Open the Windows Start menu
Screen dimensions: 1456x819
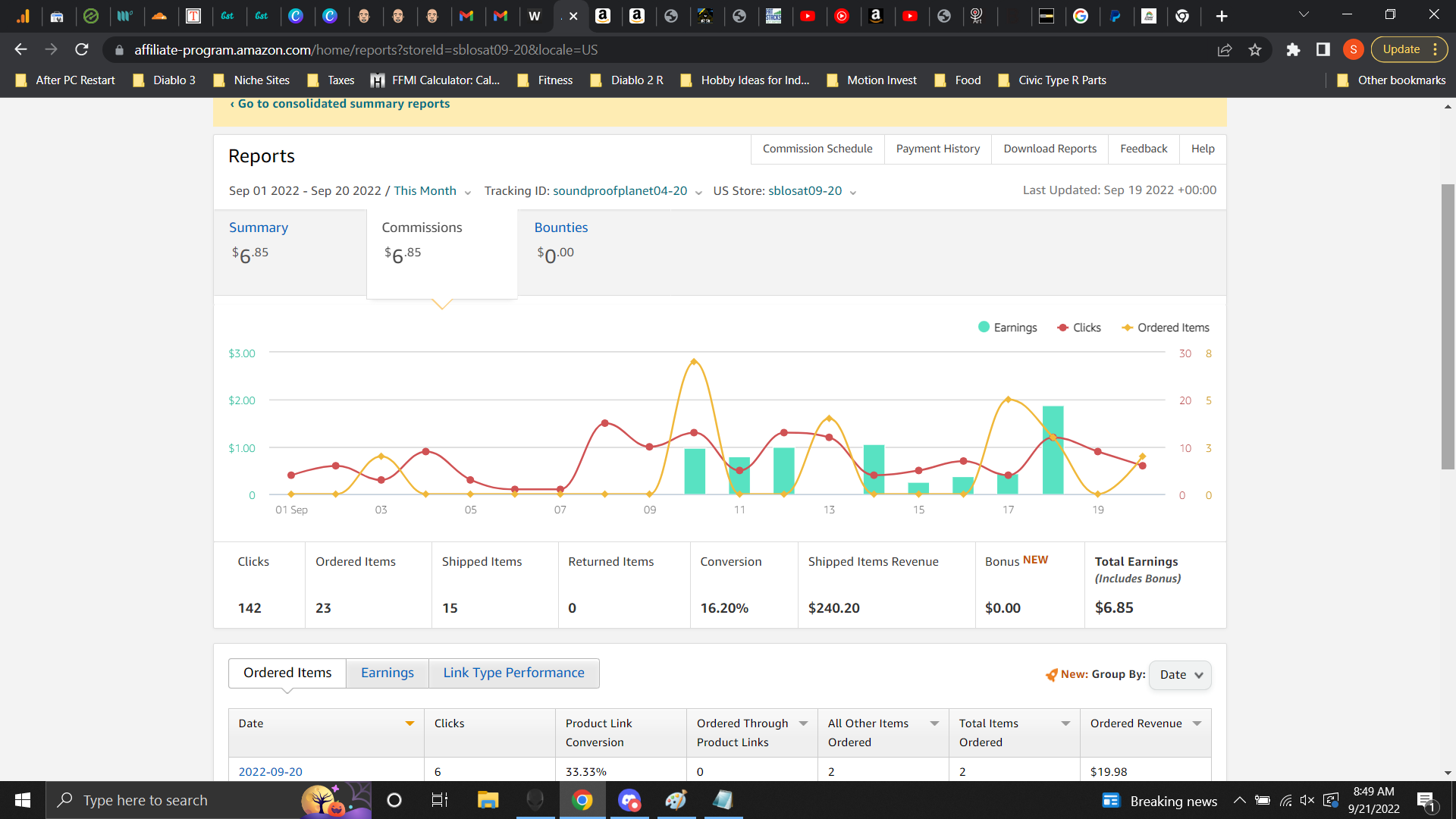[x=23, y=800]
